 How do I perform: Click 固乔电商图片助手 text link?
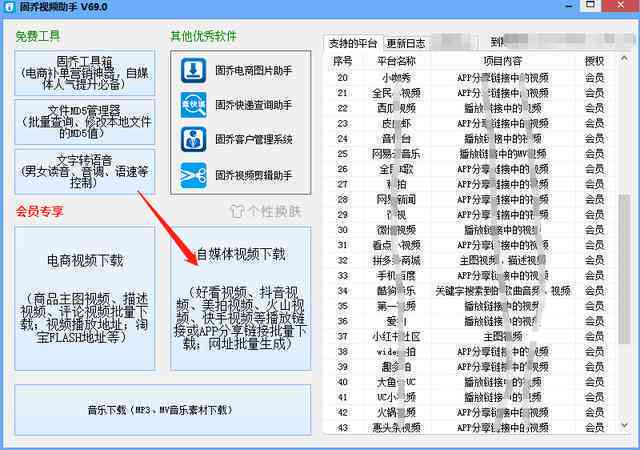point(254,71)
